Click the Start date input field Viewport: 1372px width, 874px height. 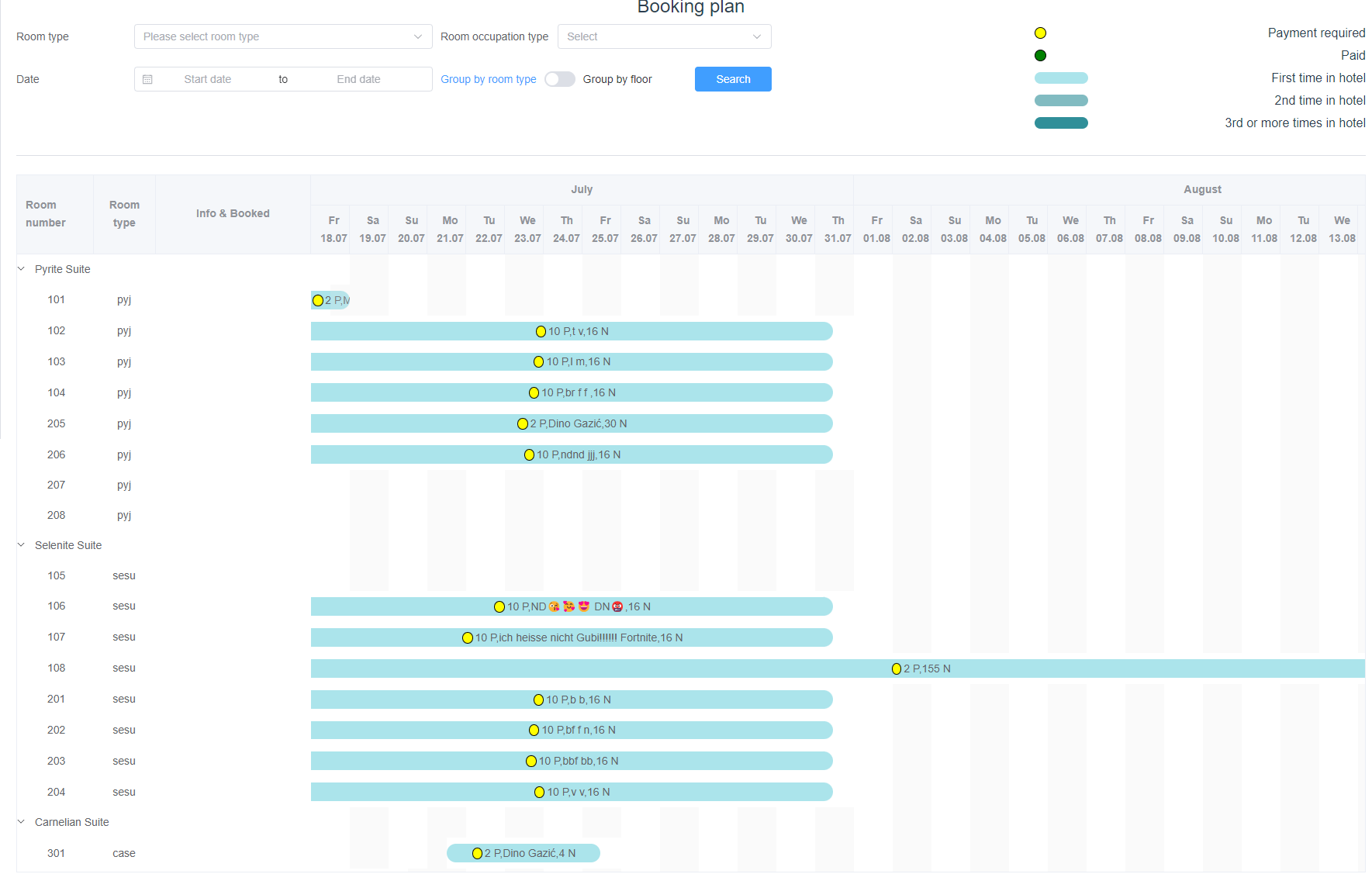(208, 79)
